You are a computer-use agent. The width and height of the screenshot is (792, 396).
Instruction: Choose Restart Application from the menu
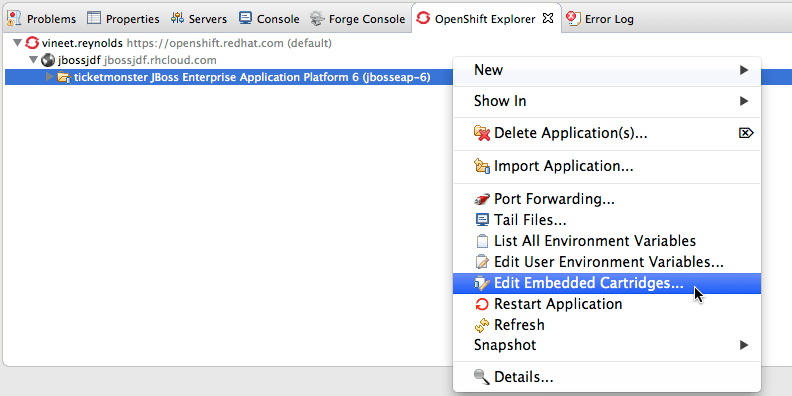[607, 304]
